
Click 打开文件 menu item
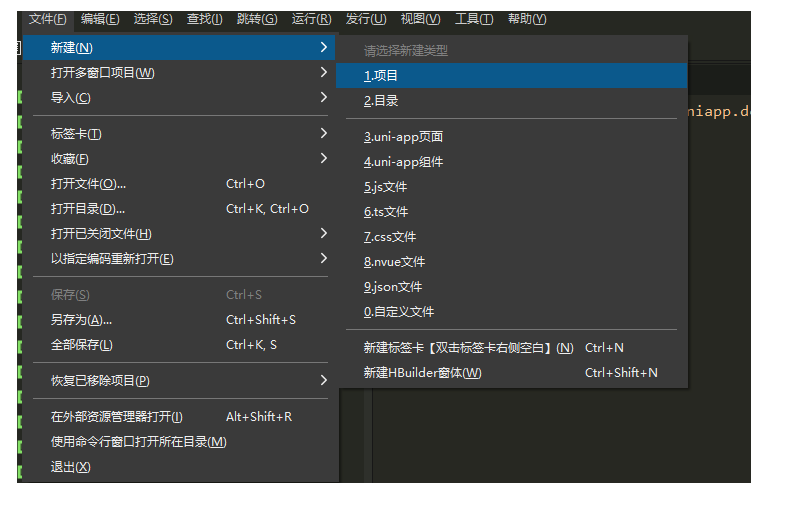[x=88, y=184]
